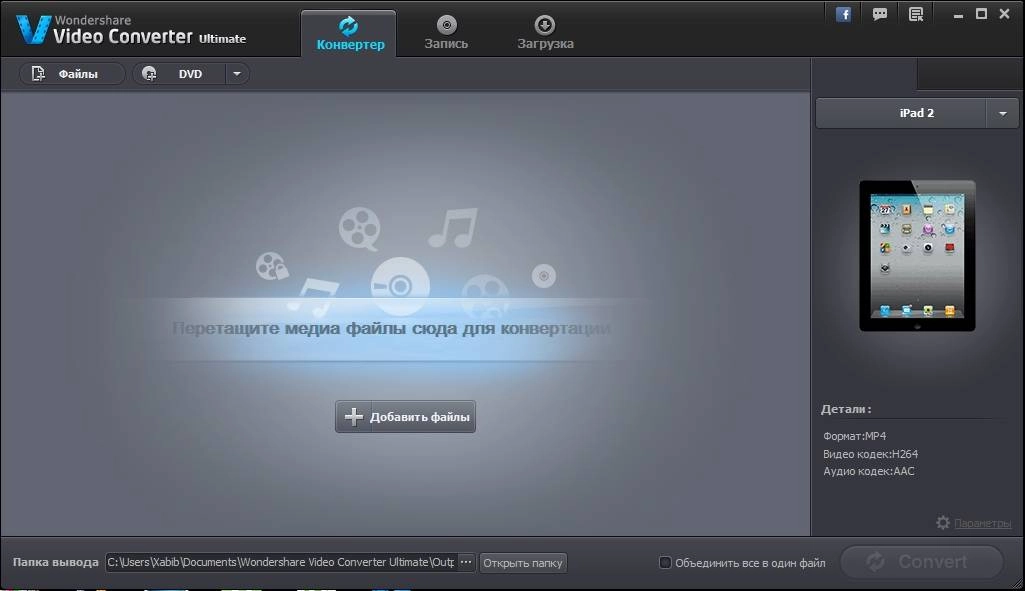This screenshot has height=591, width=1025.
Task: Close the Video Converter window
Action: pos(1005,14)
